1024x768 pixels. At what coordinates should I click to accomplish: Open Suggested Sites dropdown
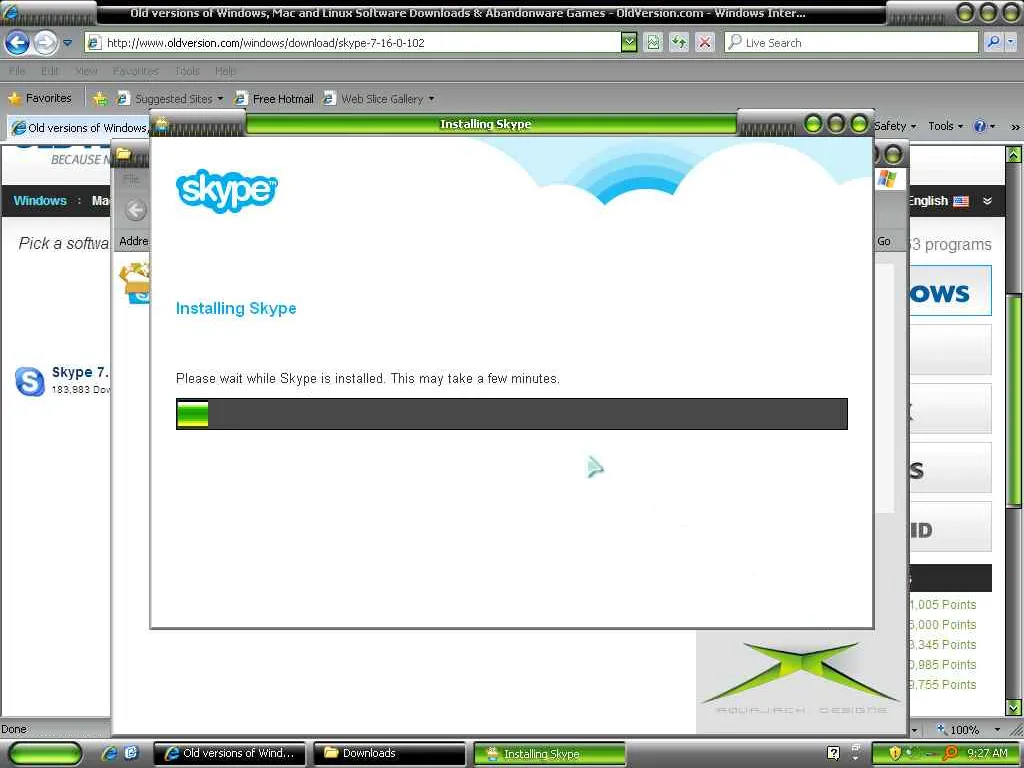170,99
